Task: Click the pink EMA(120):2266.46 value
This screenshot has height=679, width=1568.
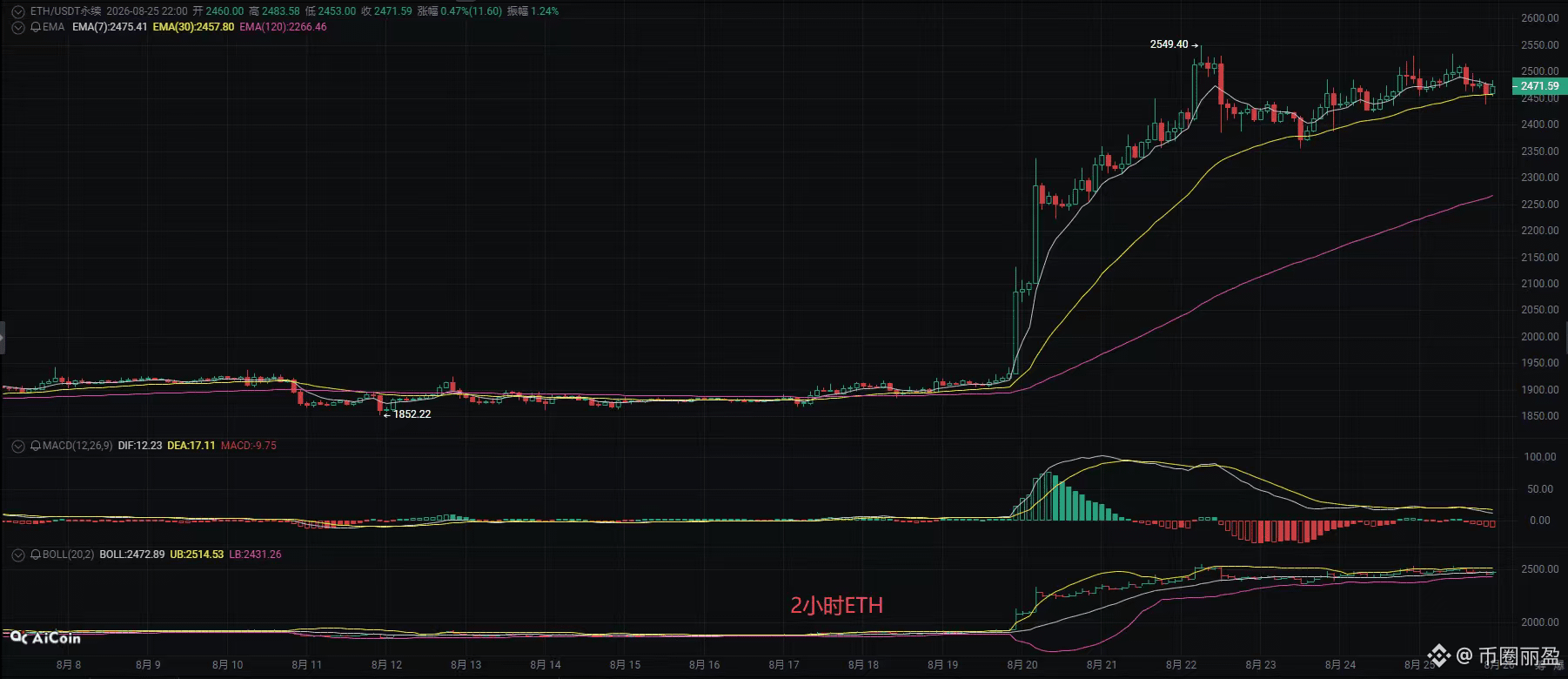Action: coord(283,27)
